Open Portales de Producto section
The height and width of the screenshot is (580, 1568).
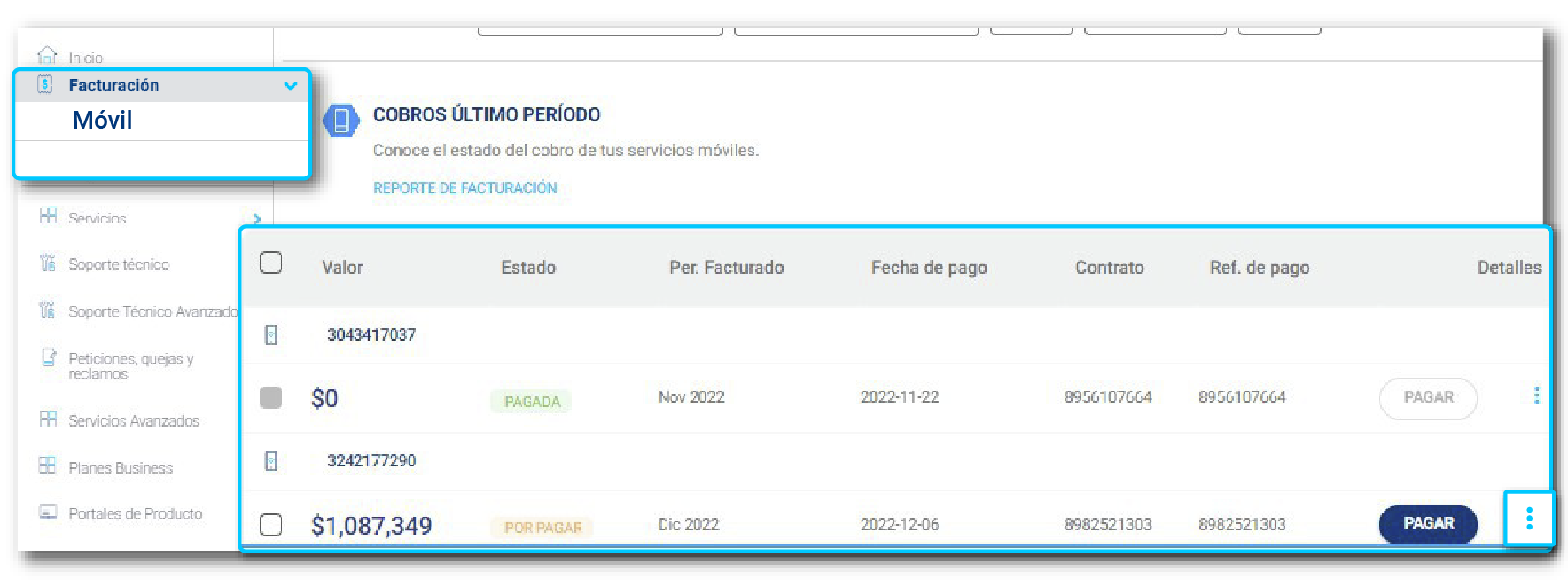point(136,513)
